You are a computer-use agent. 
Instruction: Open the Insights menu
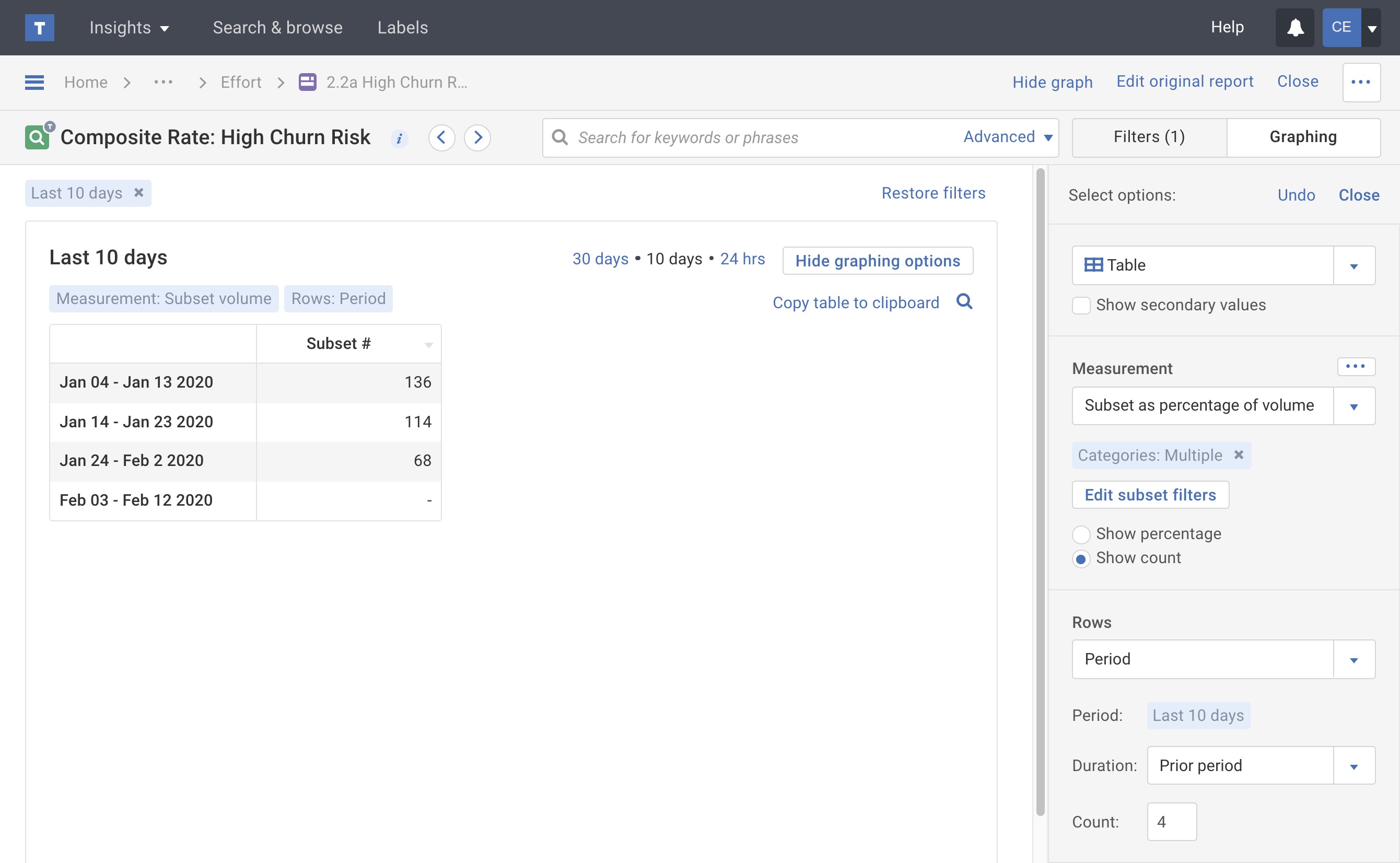pos(129,27)
